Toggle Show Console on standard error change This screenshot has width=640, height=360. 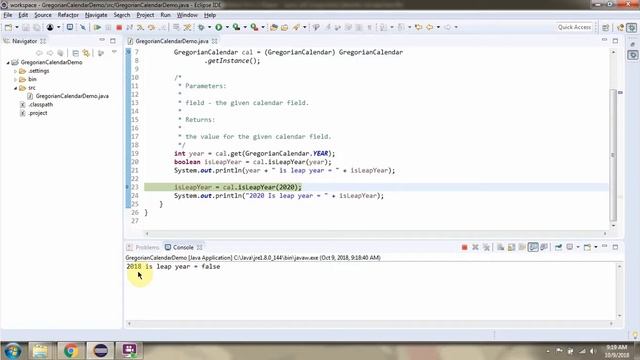[544, 247]
